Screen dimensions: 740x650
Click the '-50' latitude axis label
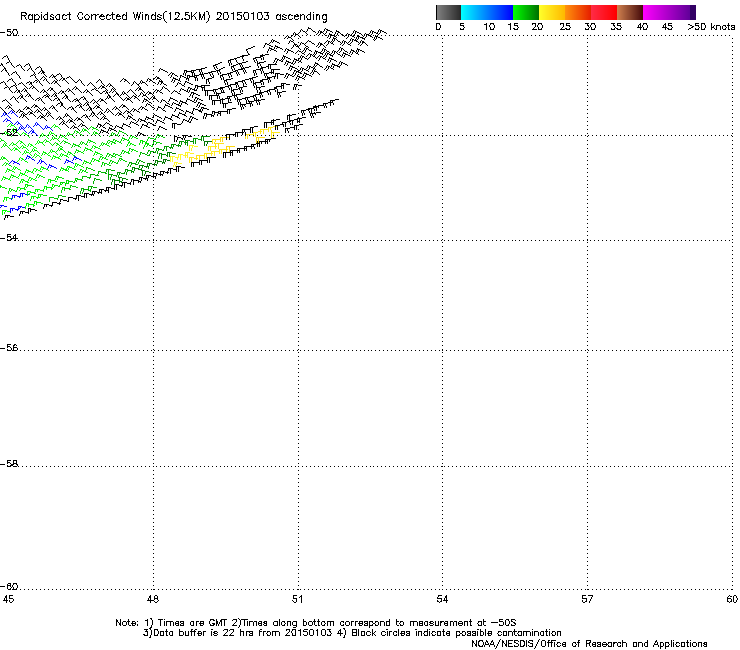tap(9, 33)
